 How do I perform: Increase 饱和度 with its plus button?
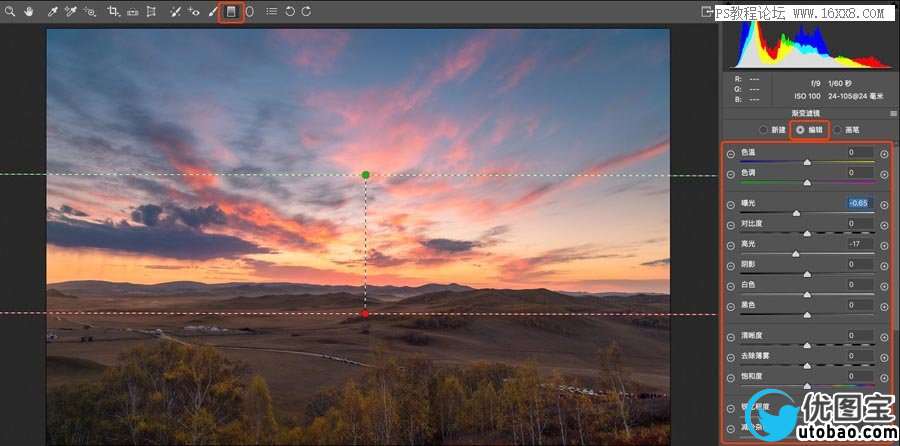(884, 378)
